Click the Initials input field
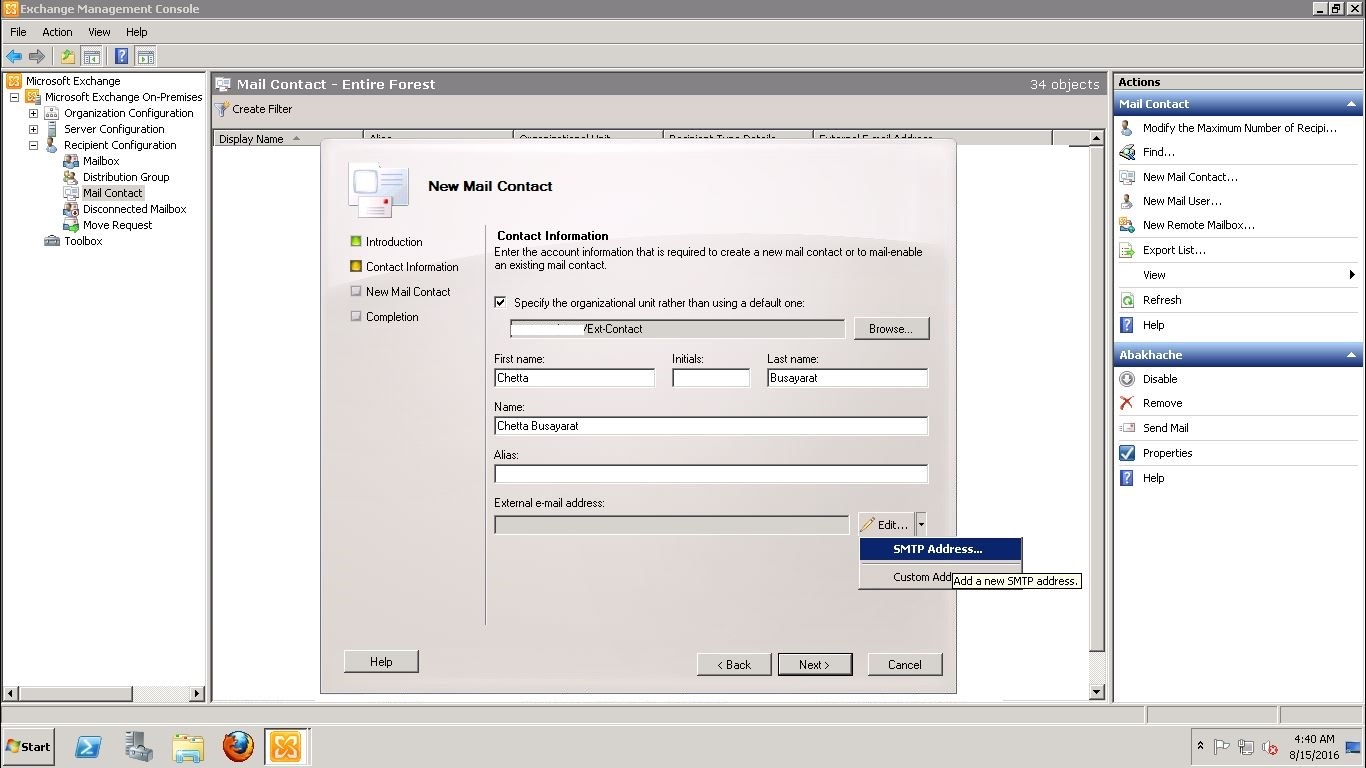1366x768 pixels. (x=711, y=378)
